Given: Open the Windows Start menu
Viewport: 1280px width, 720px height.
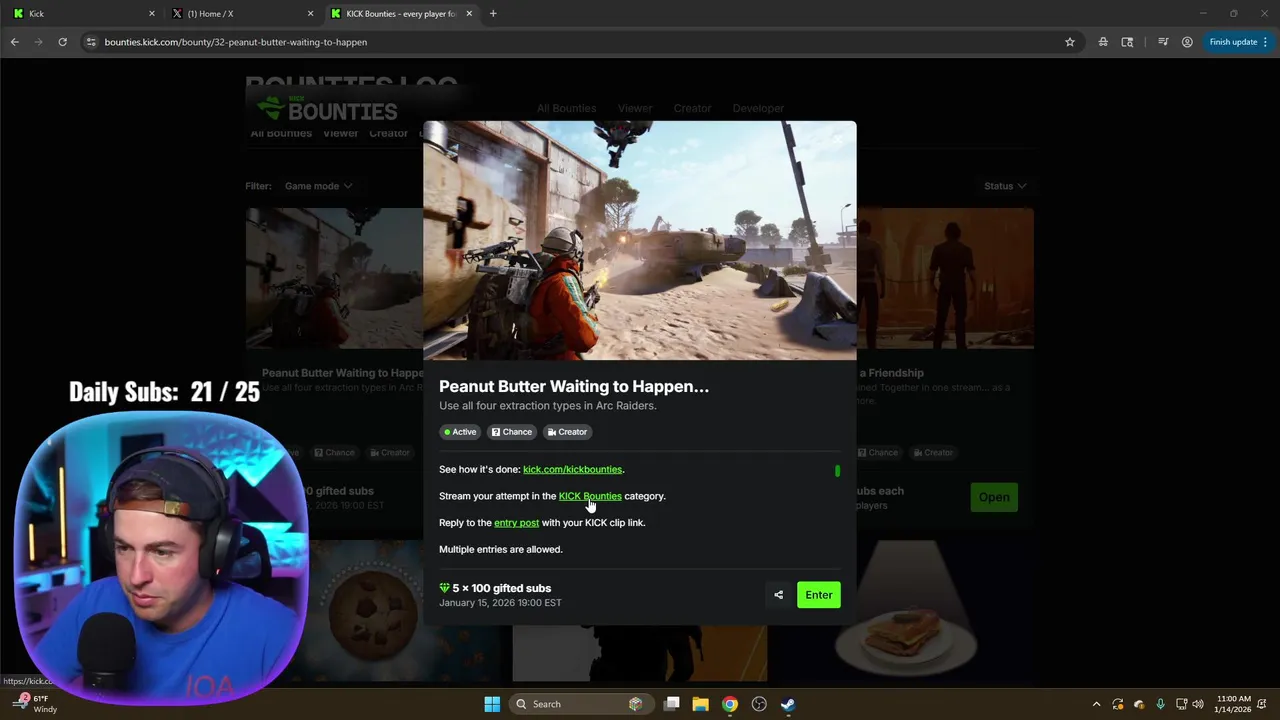Looking at the screenshot, I should click(492, 704).
